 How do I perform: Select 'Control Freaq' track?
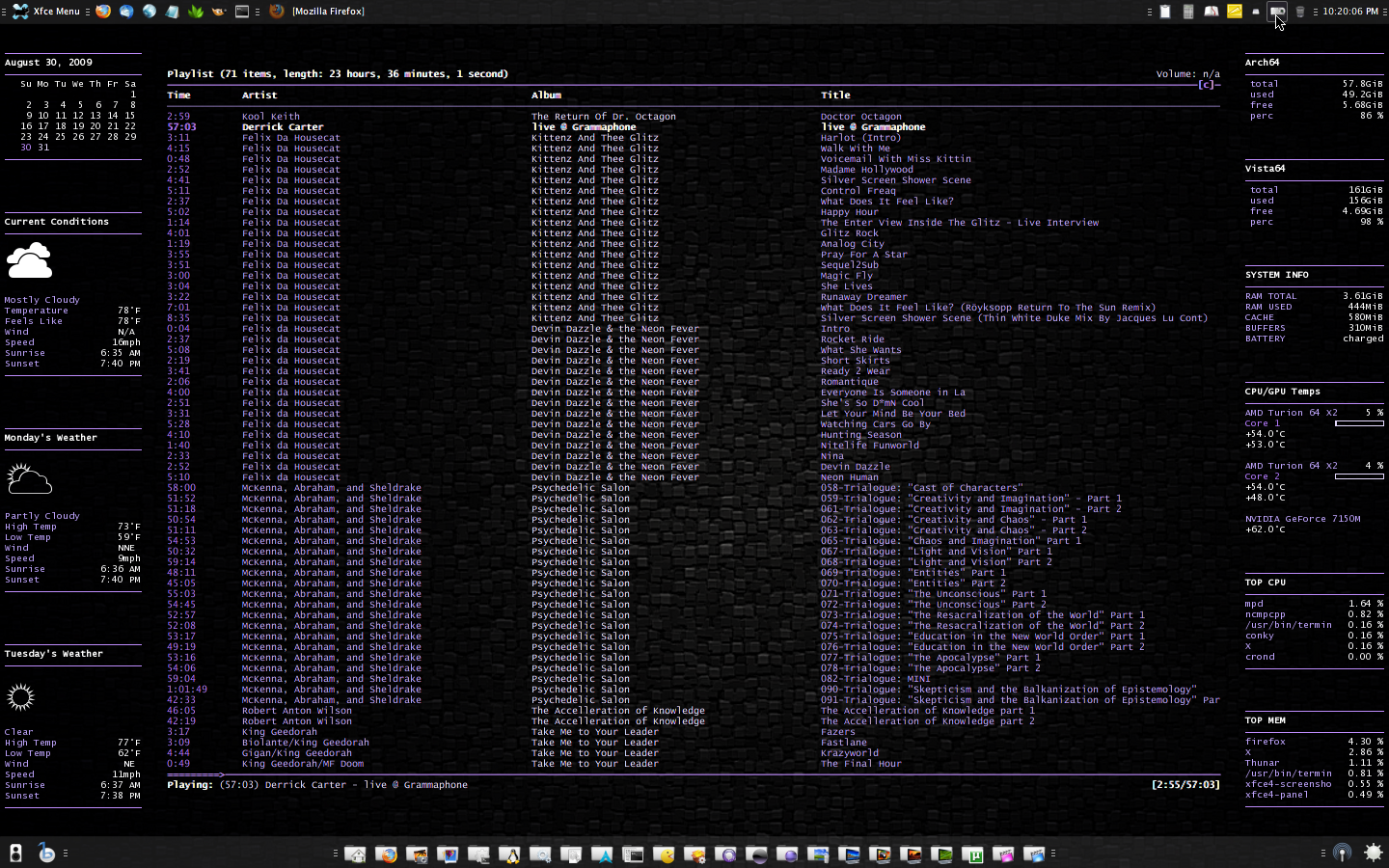pyautogui.click(x=858, y=191)
